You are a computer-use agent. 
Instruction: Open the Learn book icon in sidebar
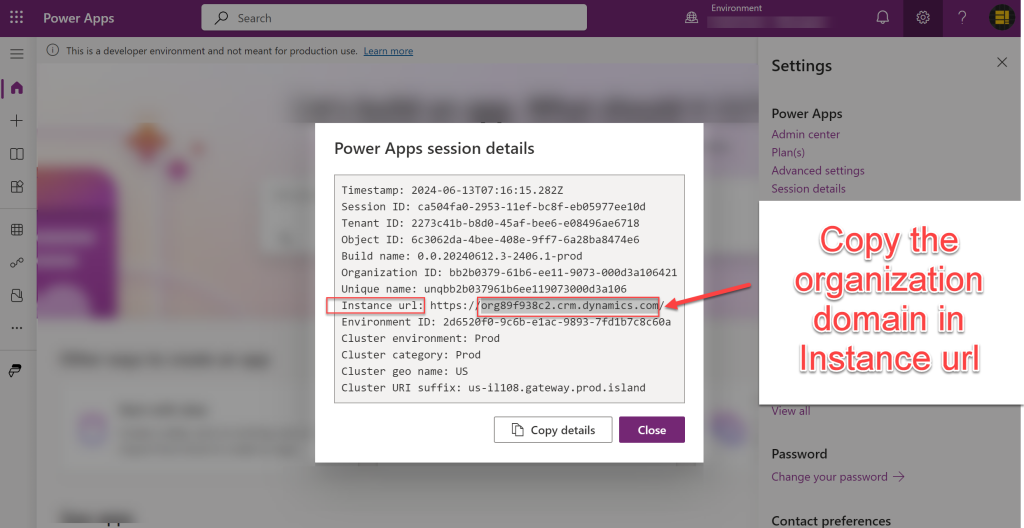pos(16,154)
